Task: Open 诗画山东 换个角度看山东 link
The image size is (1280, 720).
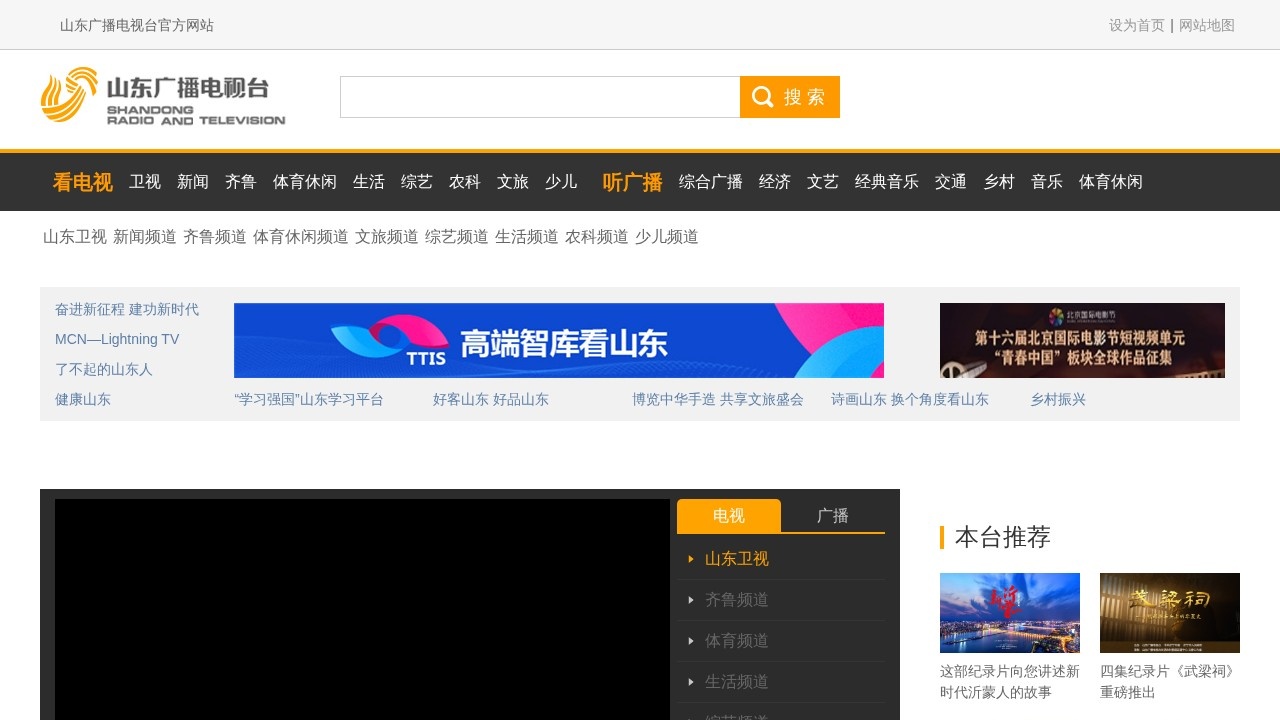Action: [x=910, y=399]
